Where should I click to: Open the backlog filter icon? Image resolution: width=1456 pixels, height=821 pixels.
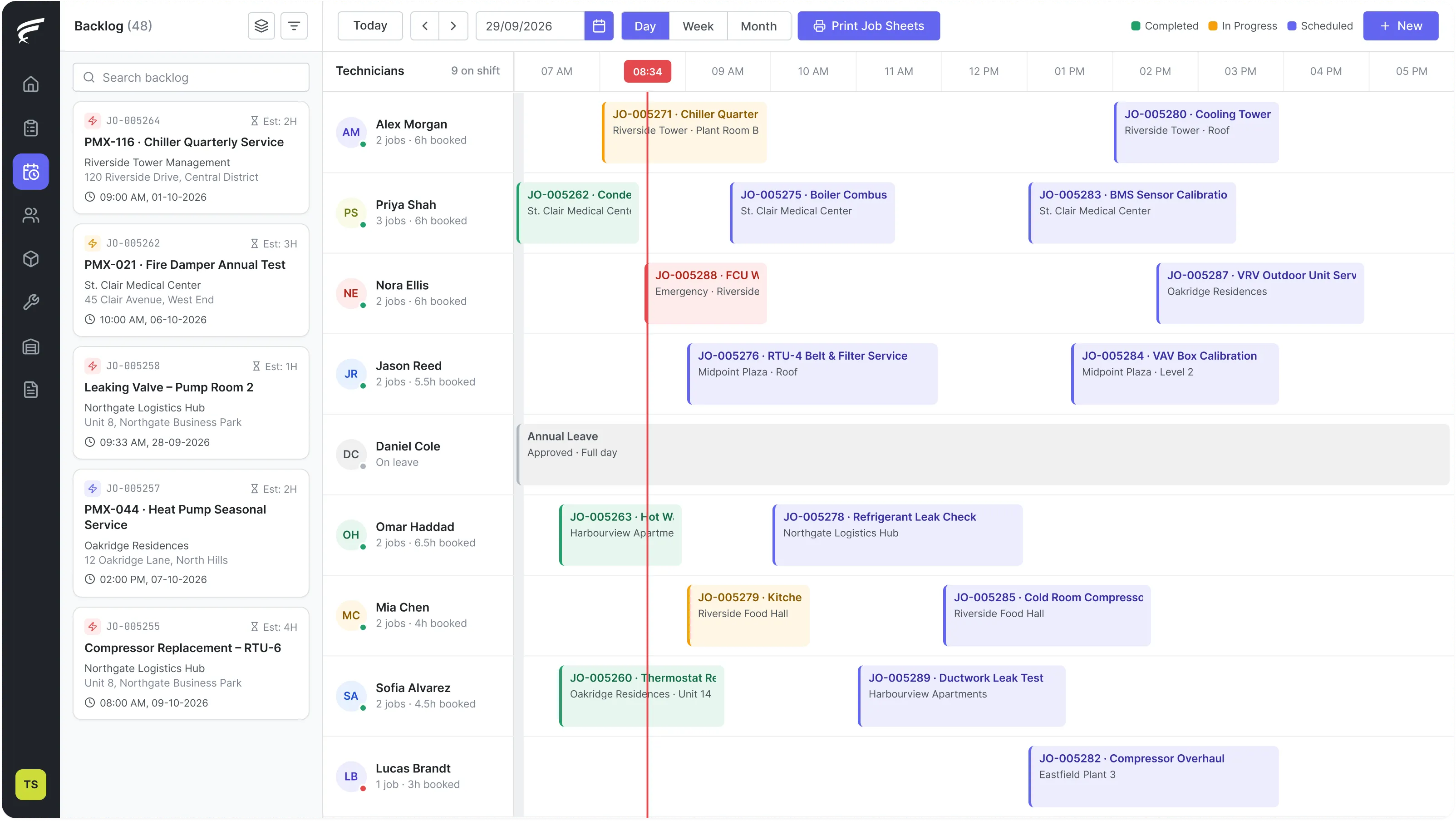click(x=294, y=26)
